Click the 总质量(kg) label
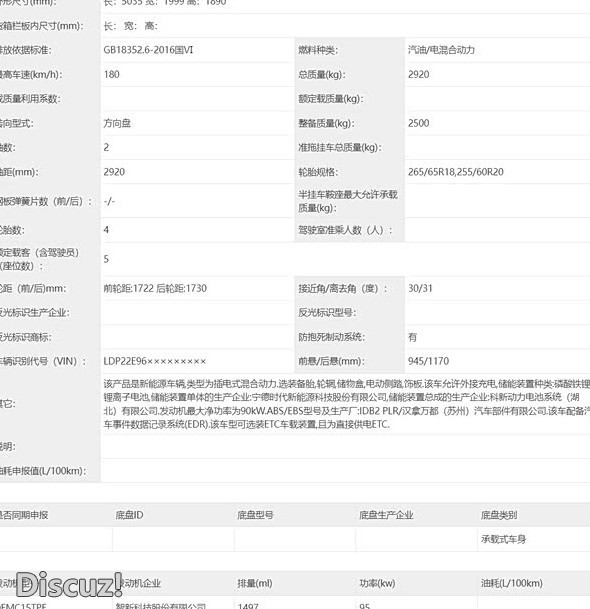590x609 pixels. 322,74
